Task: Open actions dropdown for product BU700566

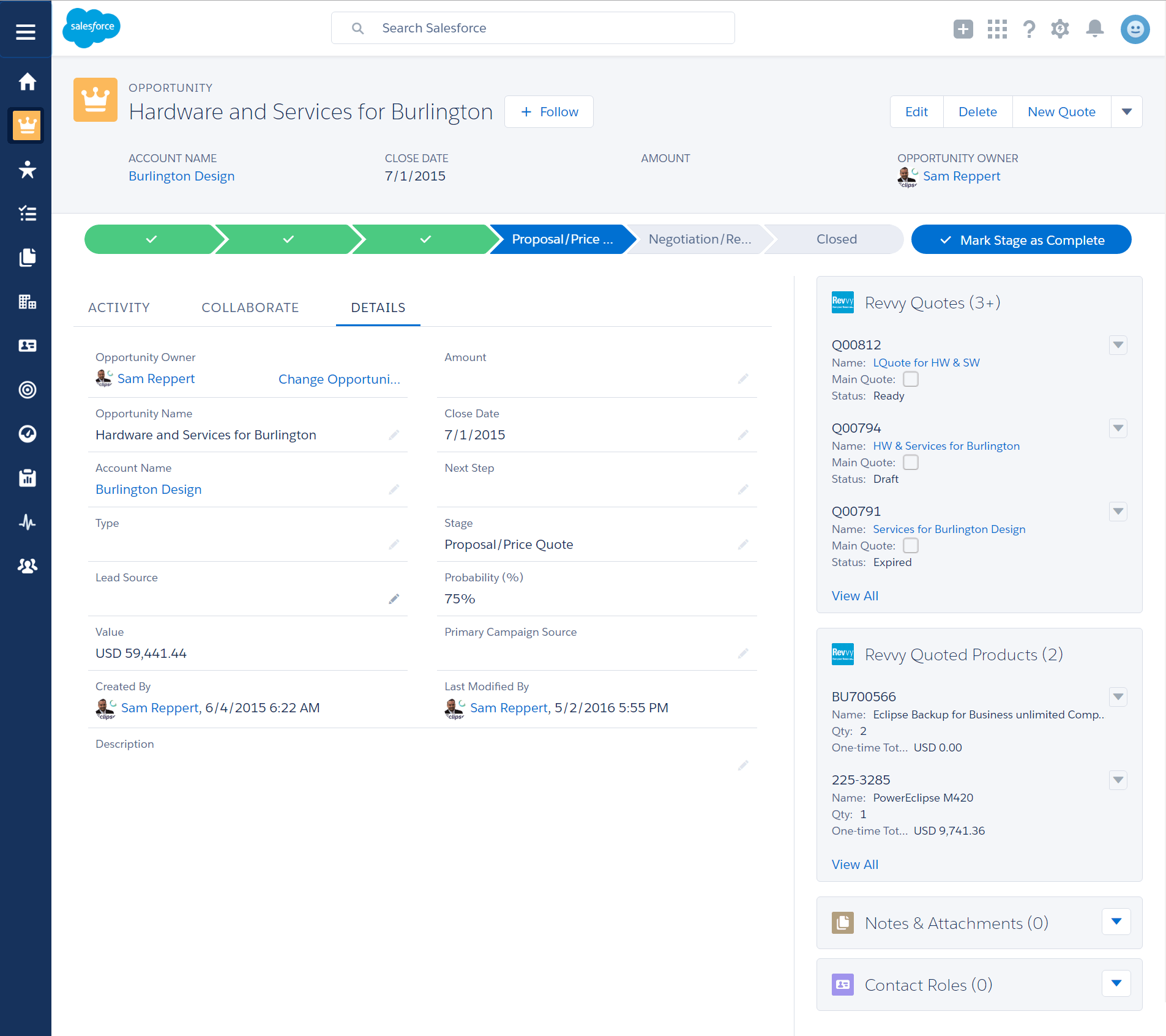Action: click(1118, 697)
